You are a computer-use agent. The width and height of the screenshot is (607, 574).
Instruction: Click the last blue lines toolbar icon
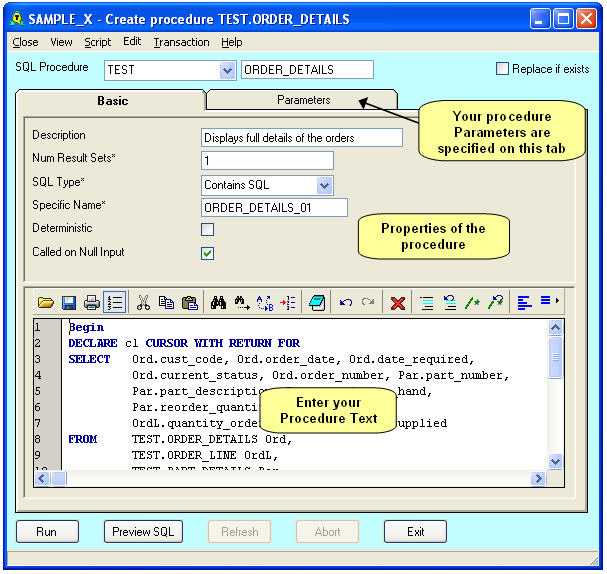(x=545, y=300)
